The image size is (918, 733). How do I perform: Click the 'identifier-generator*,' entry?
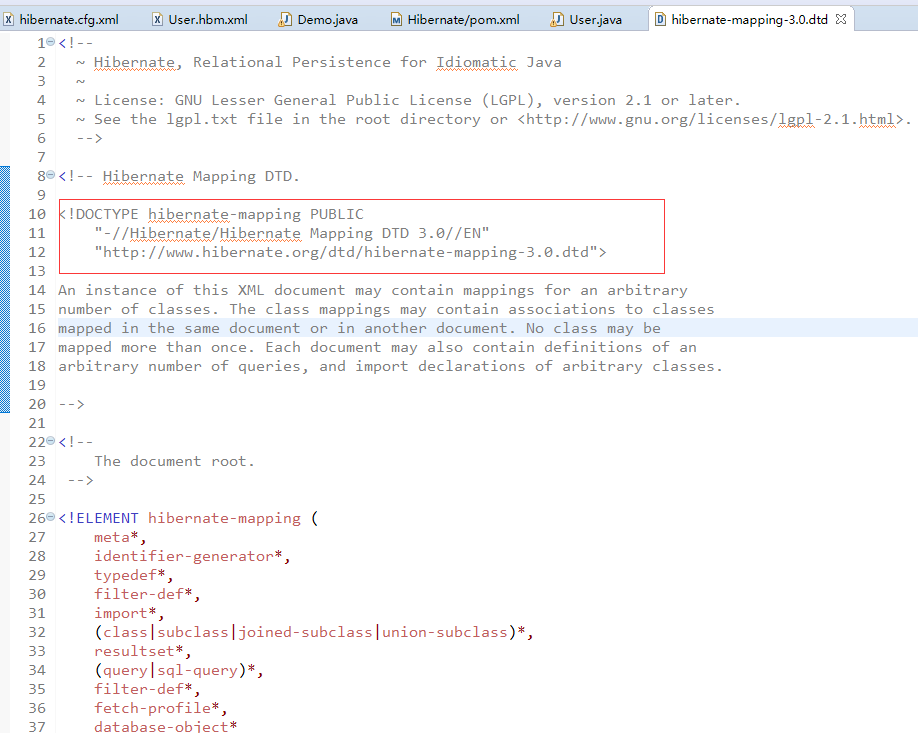pyautogui.click(x=192, y=556)
